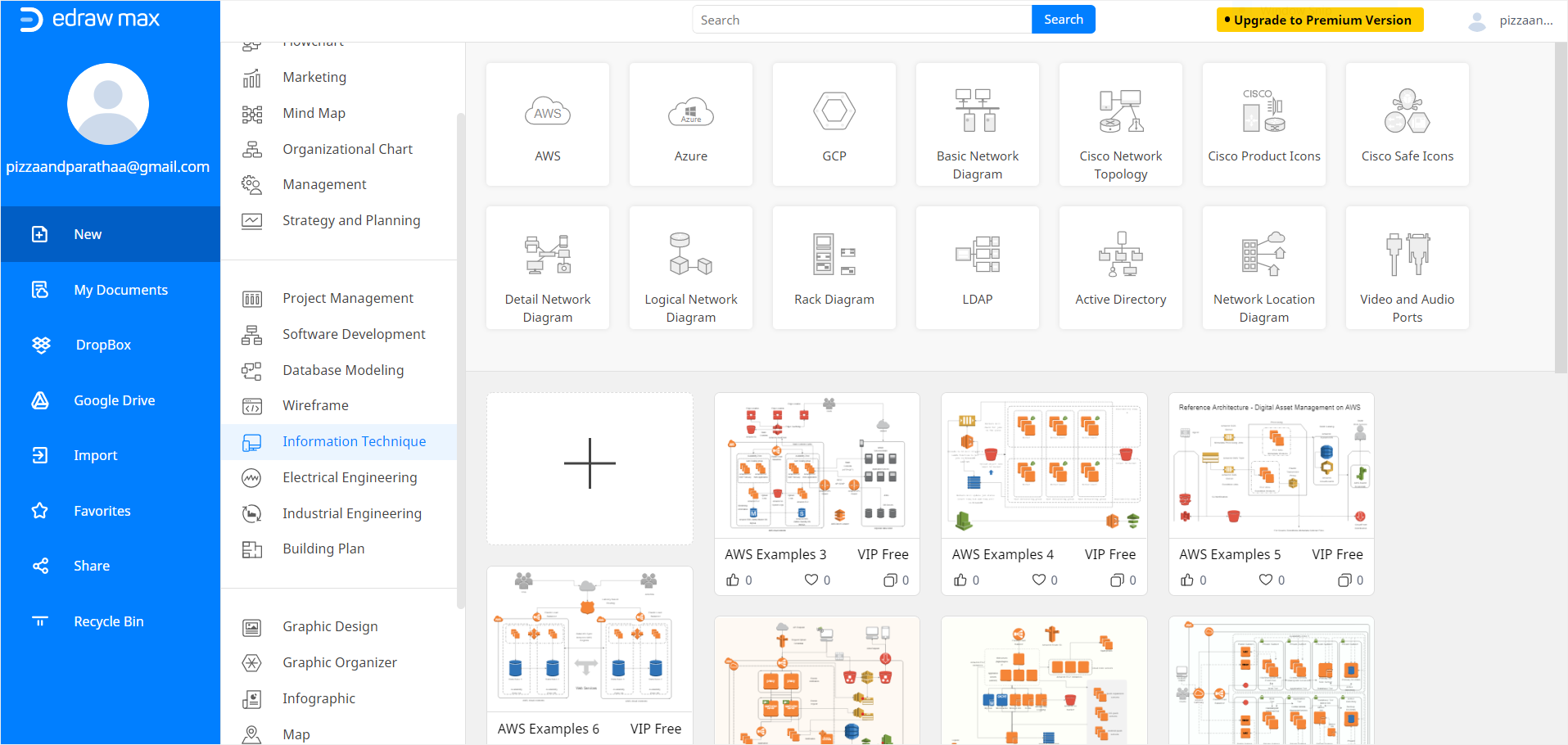
Task: Click the edraw max logo
Action: click(89, 19)
